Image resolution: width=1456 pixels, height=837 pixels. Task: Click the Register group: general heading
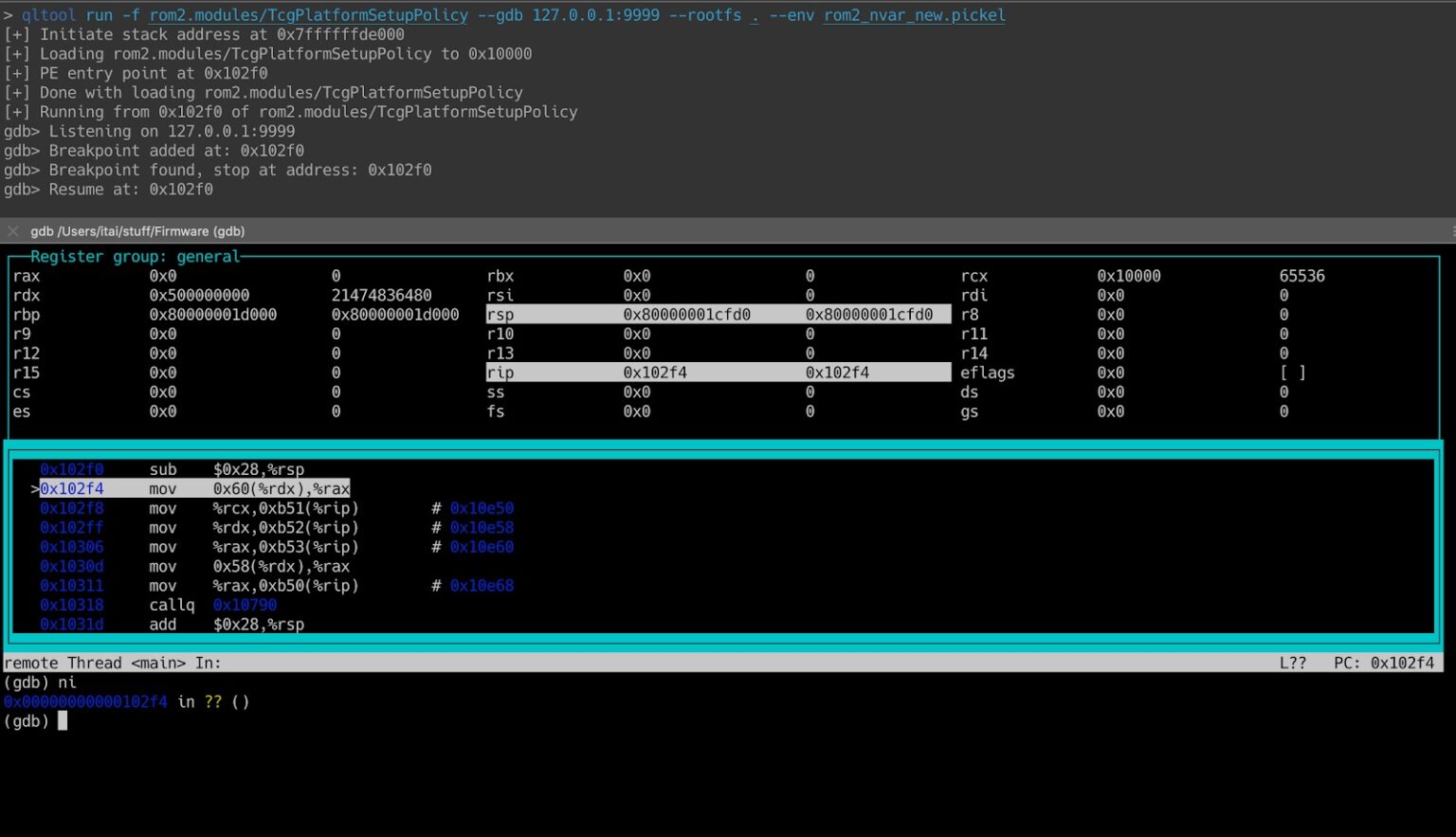point(135,257)
